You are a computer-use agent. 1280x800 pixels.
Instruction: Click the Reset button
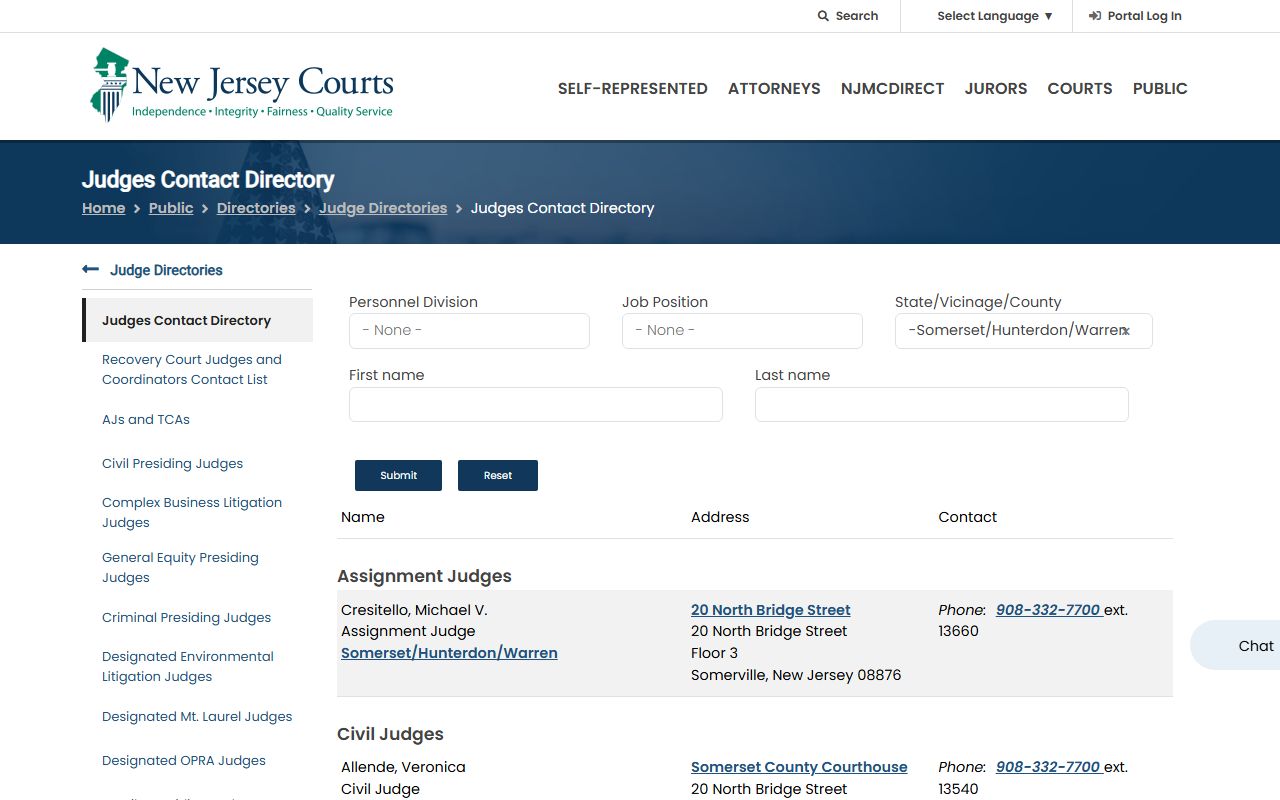click(x=498, y=475)
